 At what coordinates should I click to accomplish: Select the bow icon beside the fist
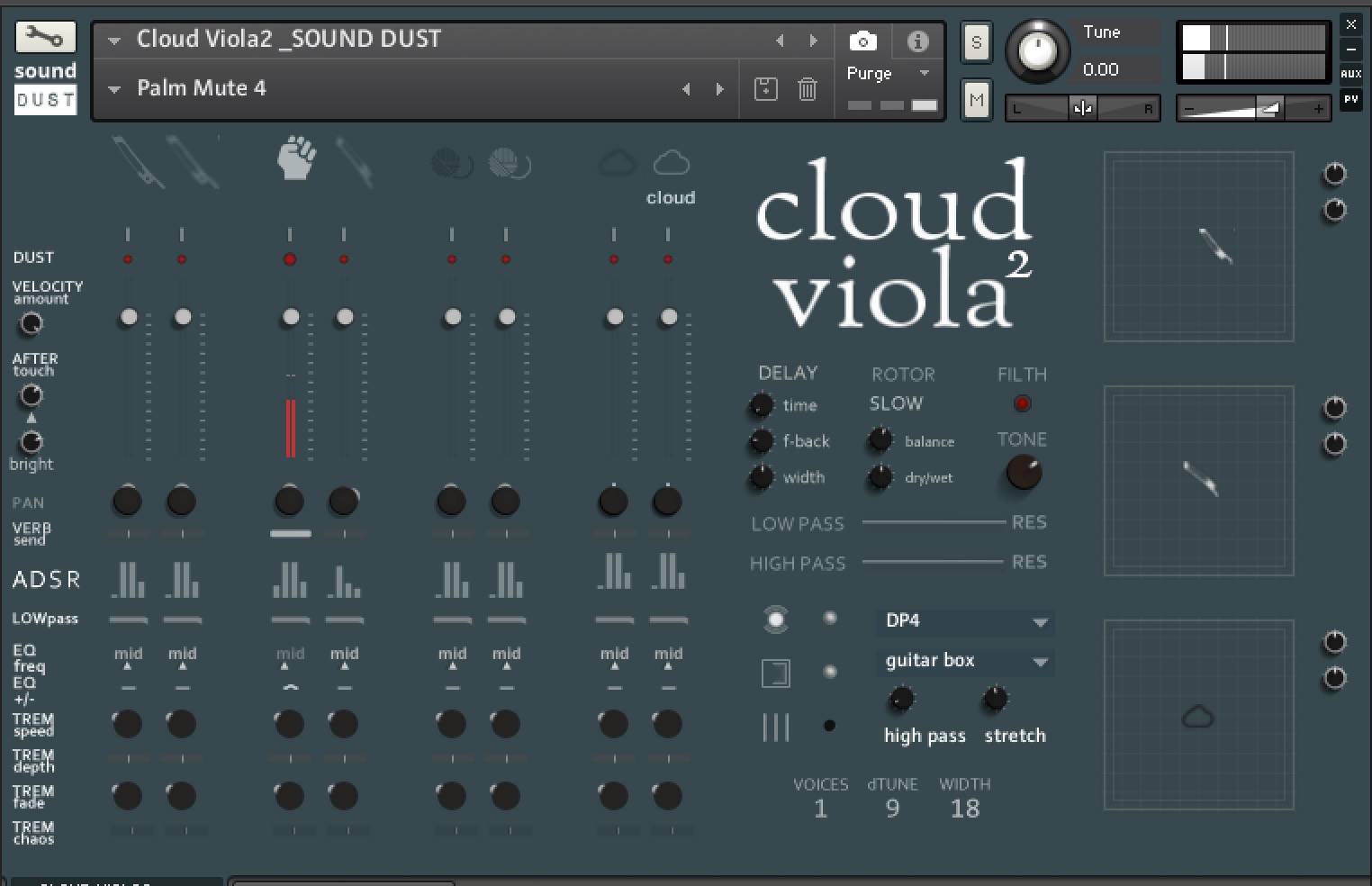(x=354, y=162)
